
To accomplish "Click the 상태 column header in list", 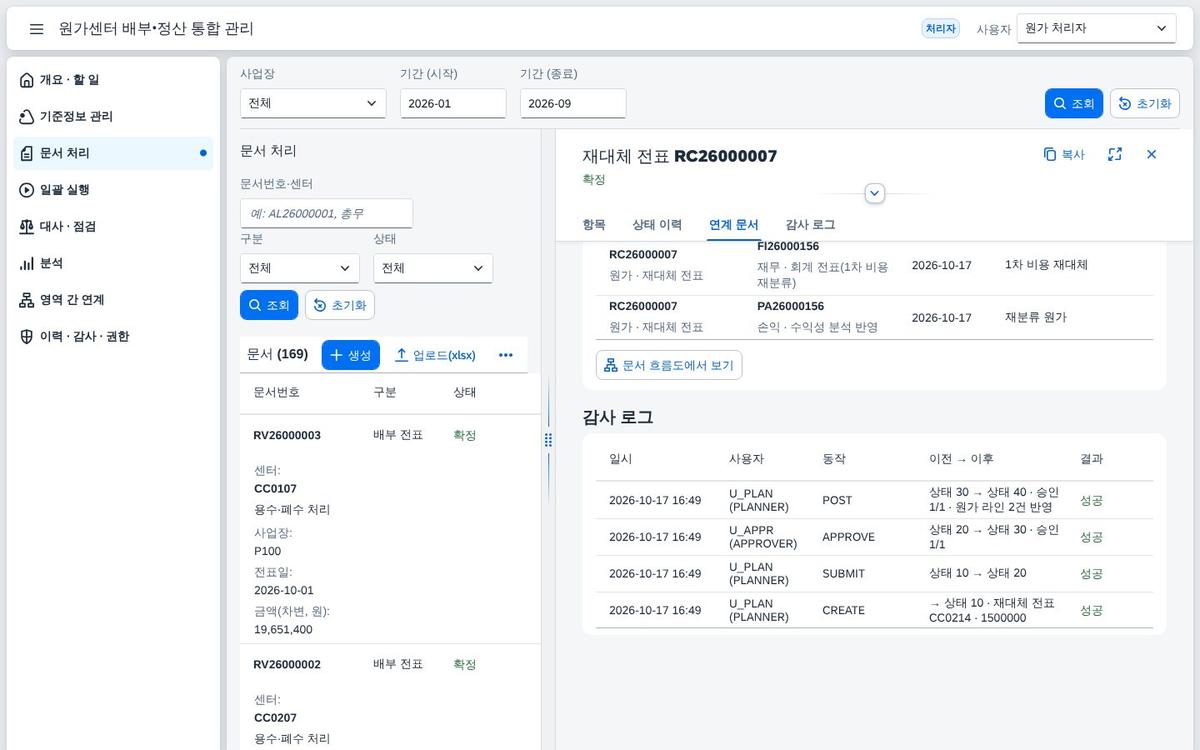I will coord(465,393).
